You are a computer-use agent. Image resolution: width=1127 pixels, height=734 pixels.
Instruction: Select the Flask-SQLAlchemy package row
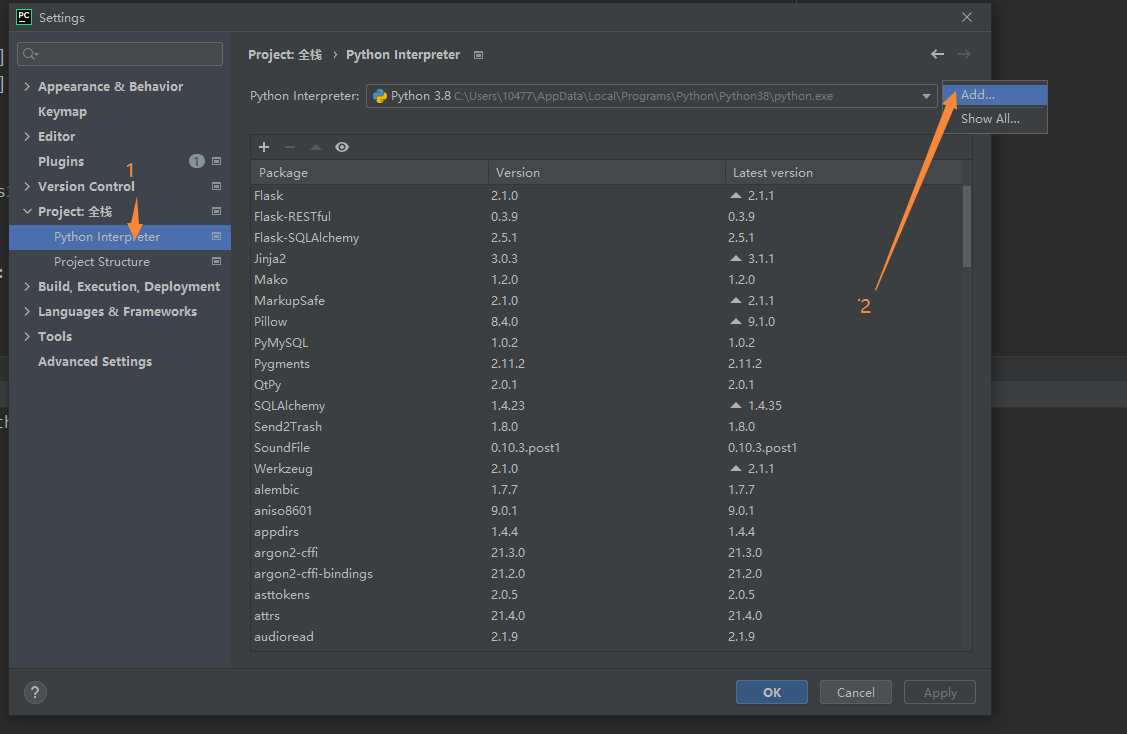(607, 237)
